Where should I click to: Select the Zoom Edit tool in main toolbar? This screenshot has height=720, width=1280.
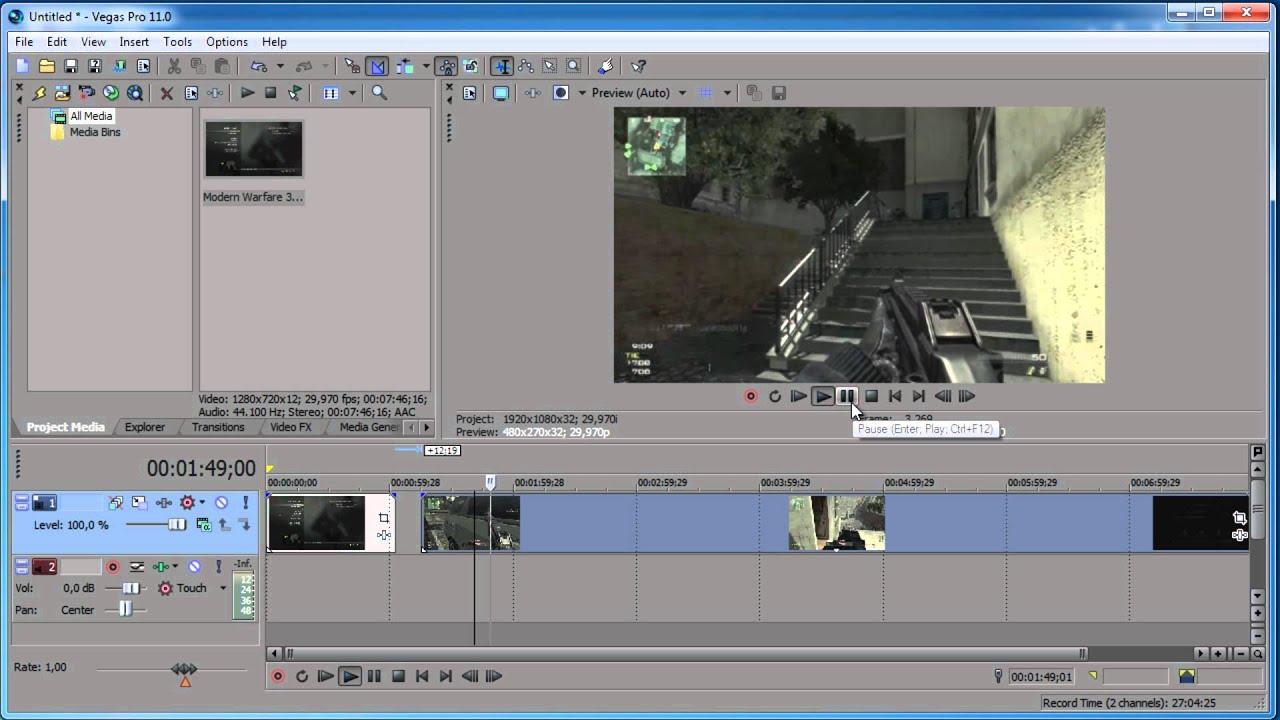point(573,66)
